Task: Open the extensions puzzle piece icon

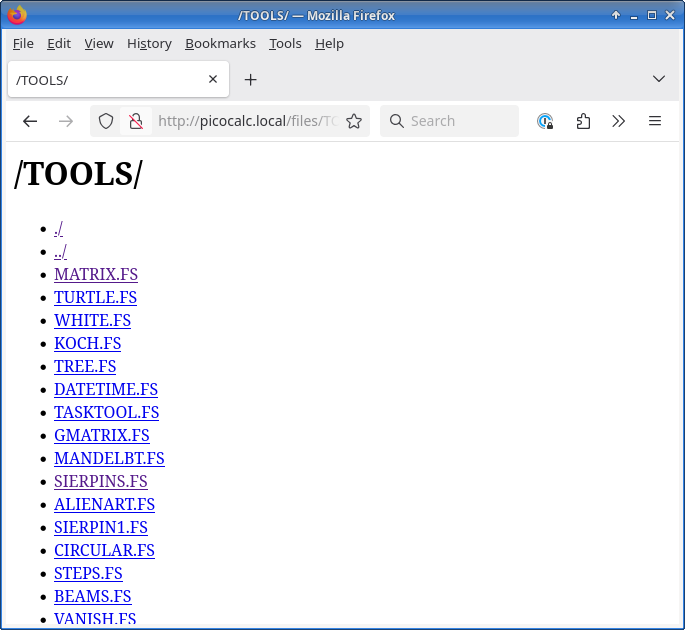Action: point(583,121)
